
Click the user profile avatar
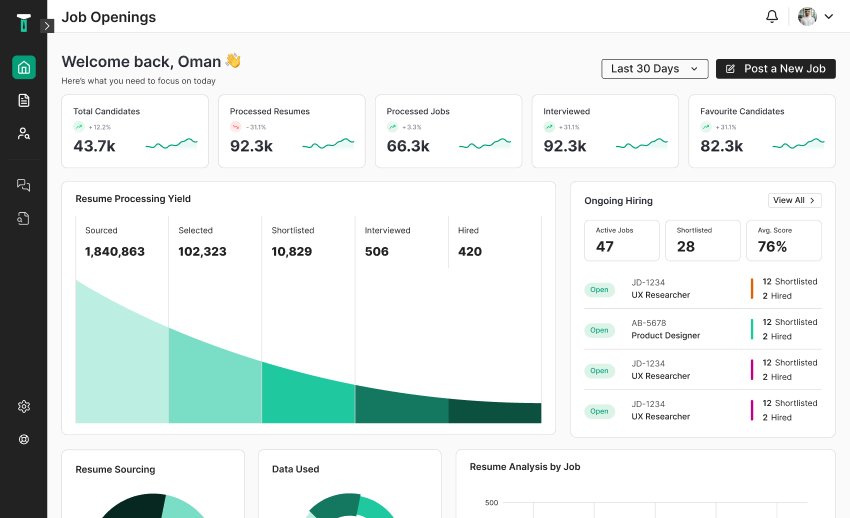coord(807,16)
